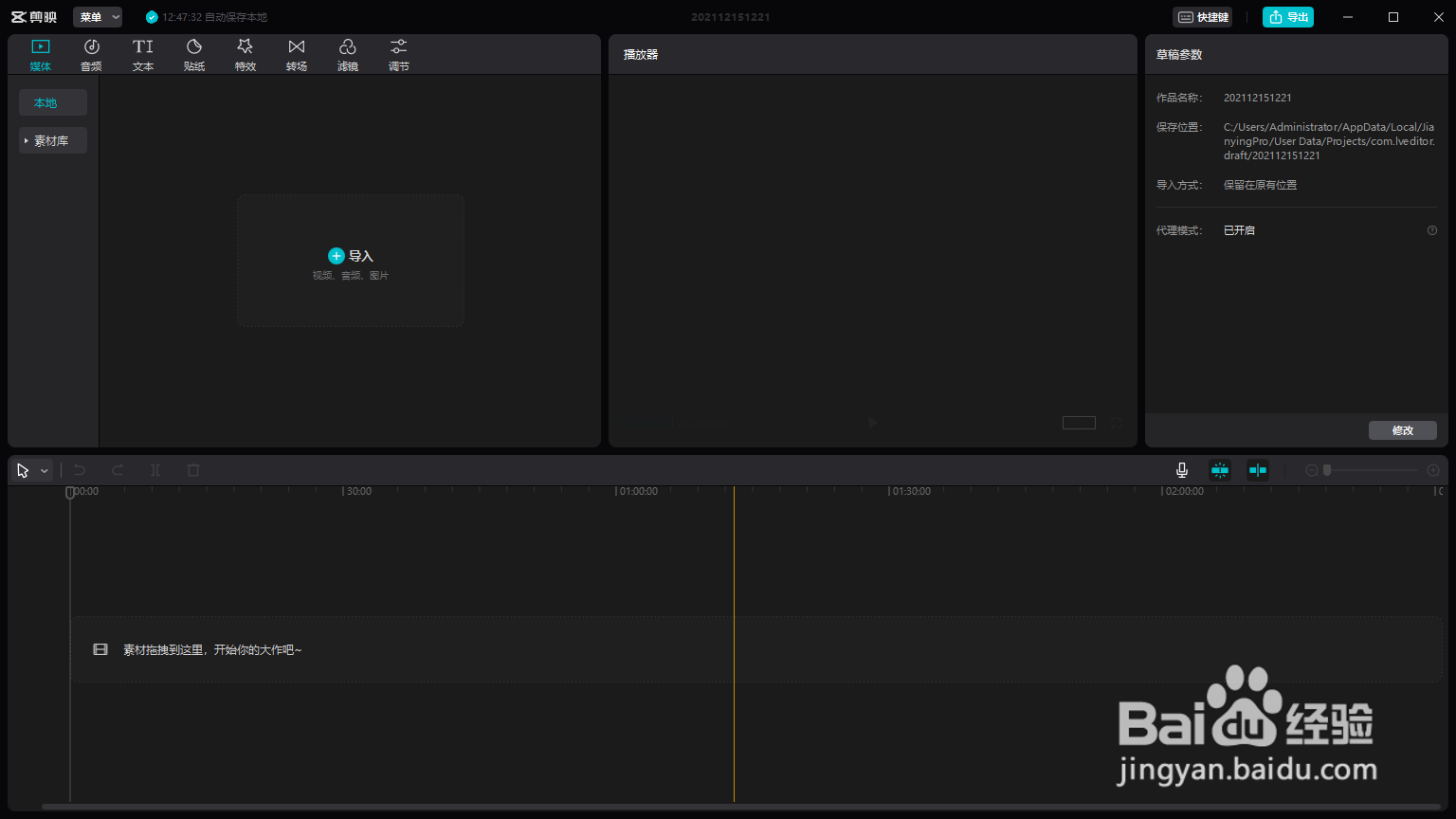Click the timeline horizontal scrollbar

[x=740, y=807]
